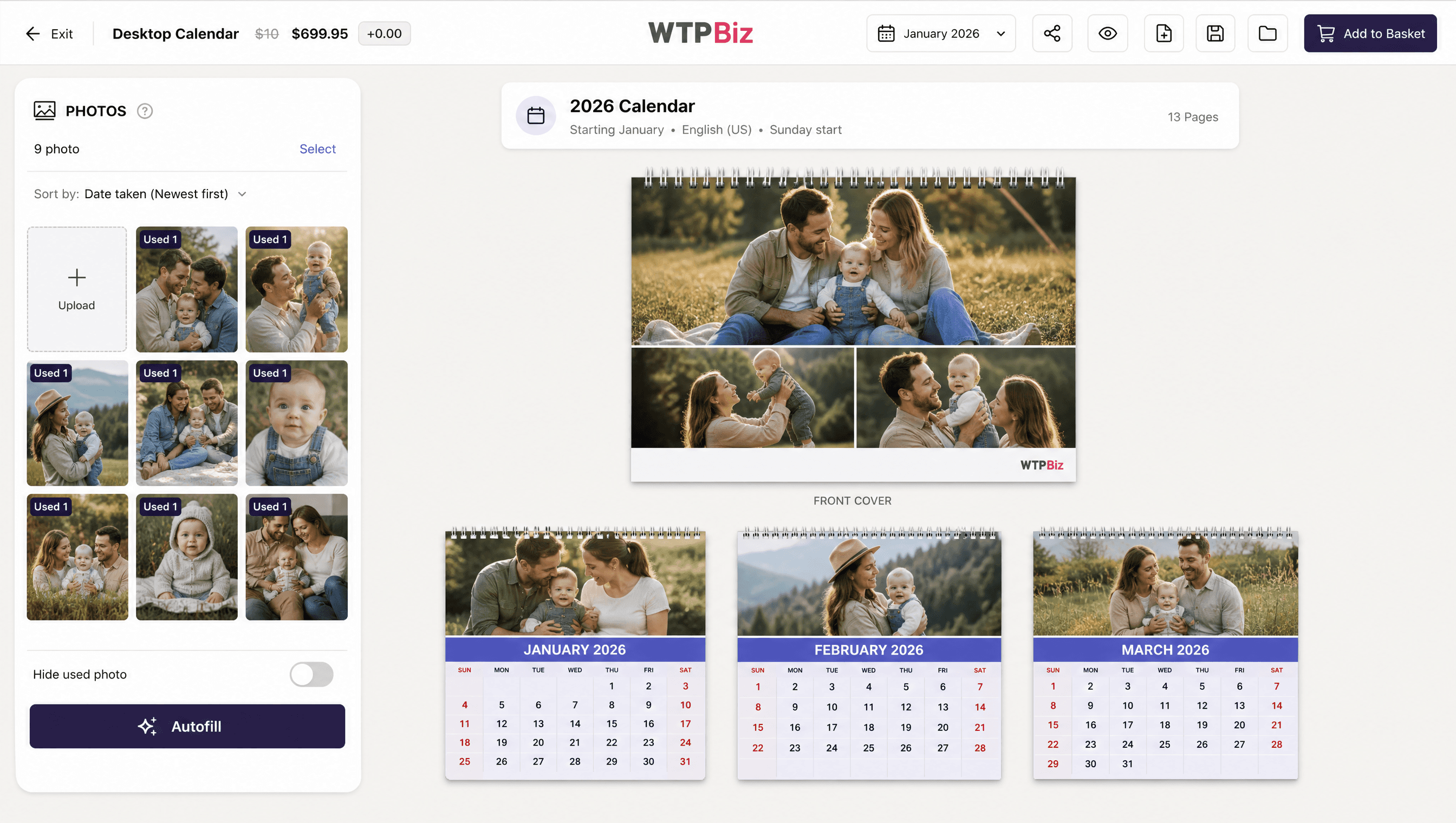
Task: Toggle the Hide used photo switch
Action: click(x=311, y=674)
